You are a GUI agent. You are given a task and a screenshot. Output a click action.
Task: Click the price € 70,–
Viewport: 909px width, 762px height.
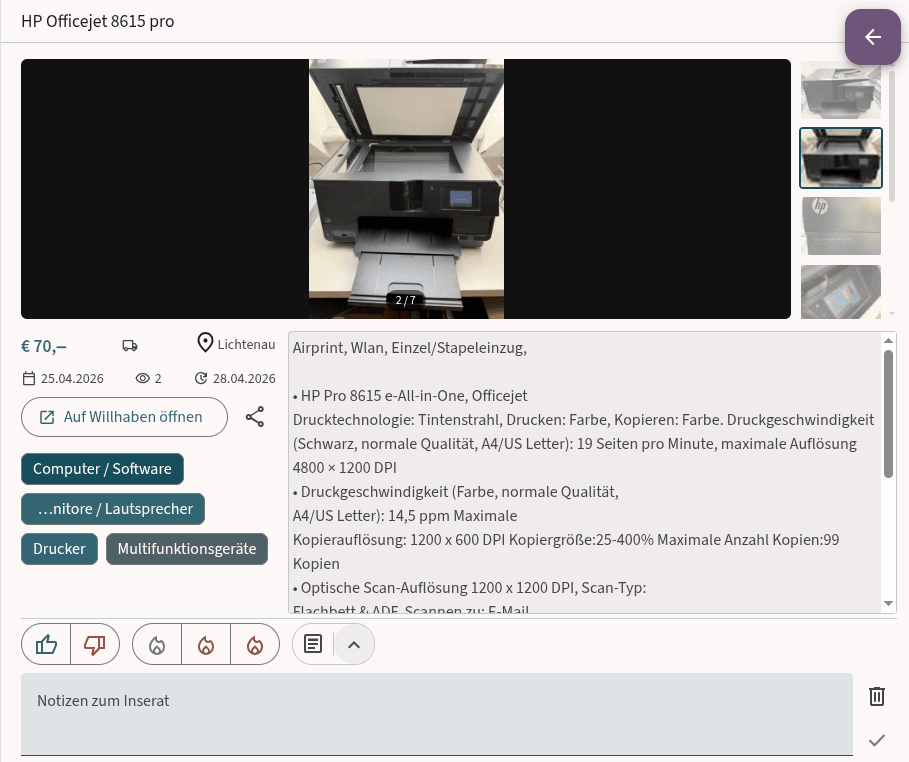44,346
